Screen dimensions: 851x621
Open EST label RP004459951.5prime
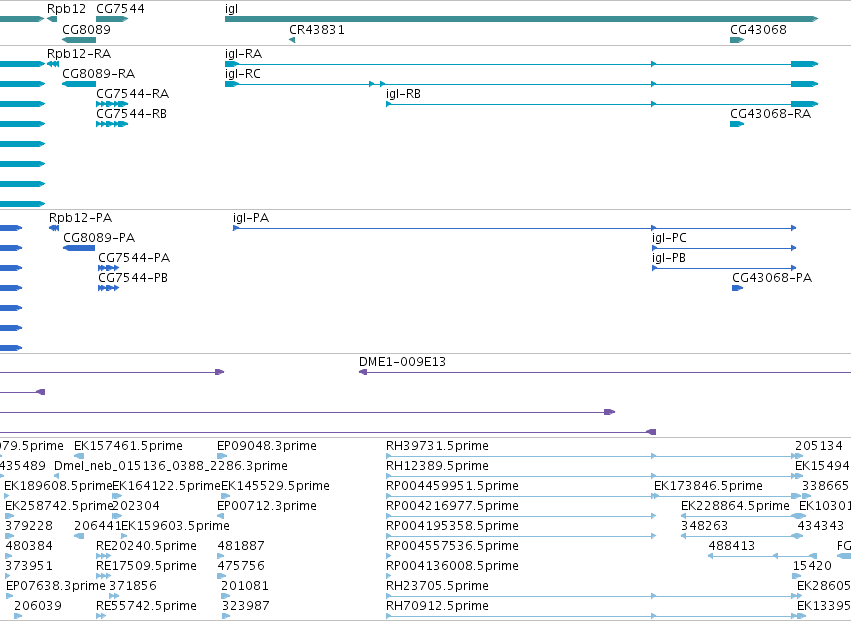pos(453,486)
